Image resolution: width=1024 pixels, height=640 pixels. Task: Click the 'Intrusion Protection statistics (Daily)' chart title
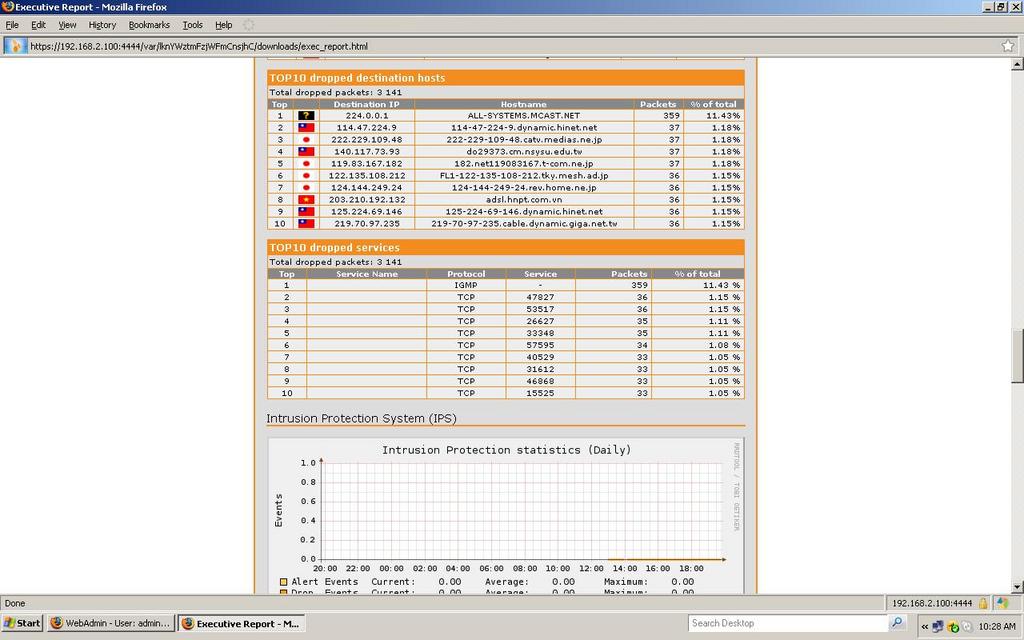[507, 450]
